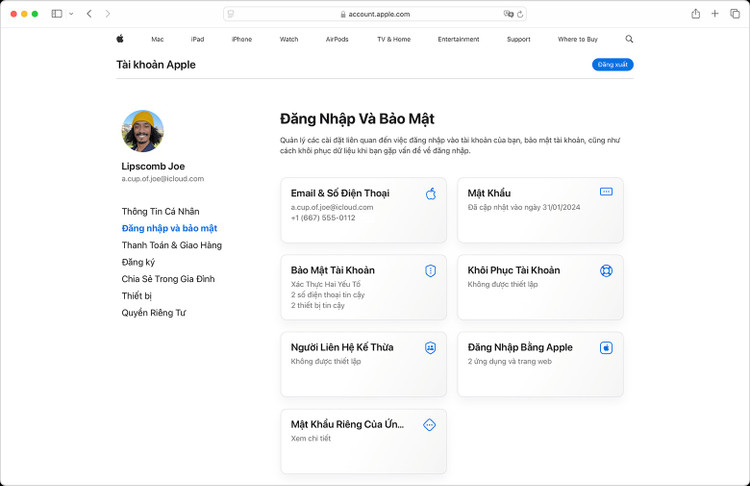This screenshot has height=486, width=750.
Task: Go back with the back arrow
Action: (x=89, y=14)
